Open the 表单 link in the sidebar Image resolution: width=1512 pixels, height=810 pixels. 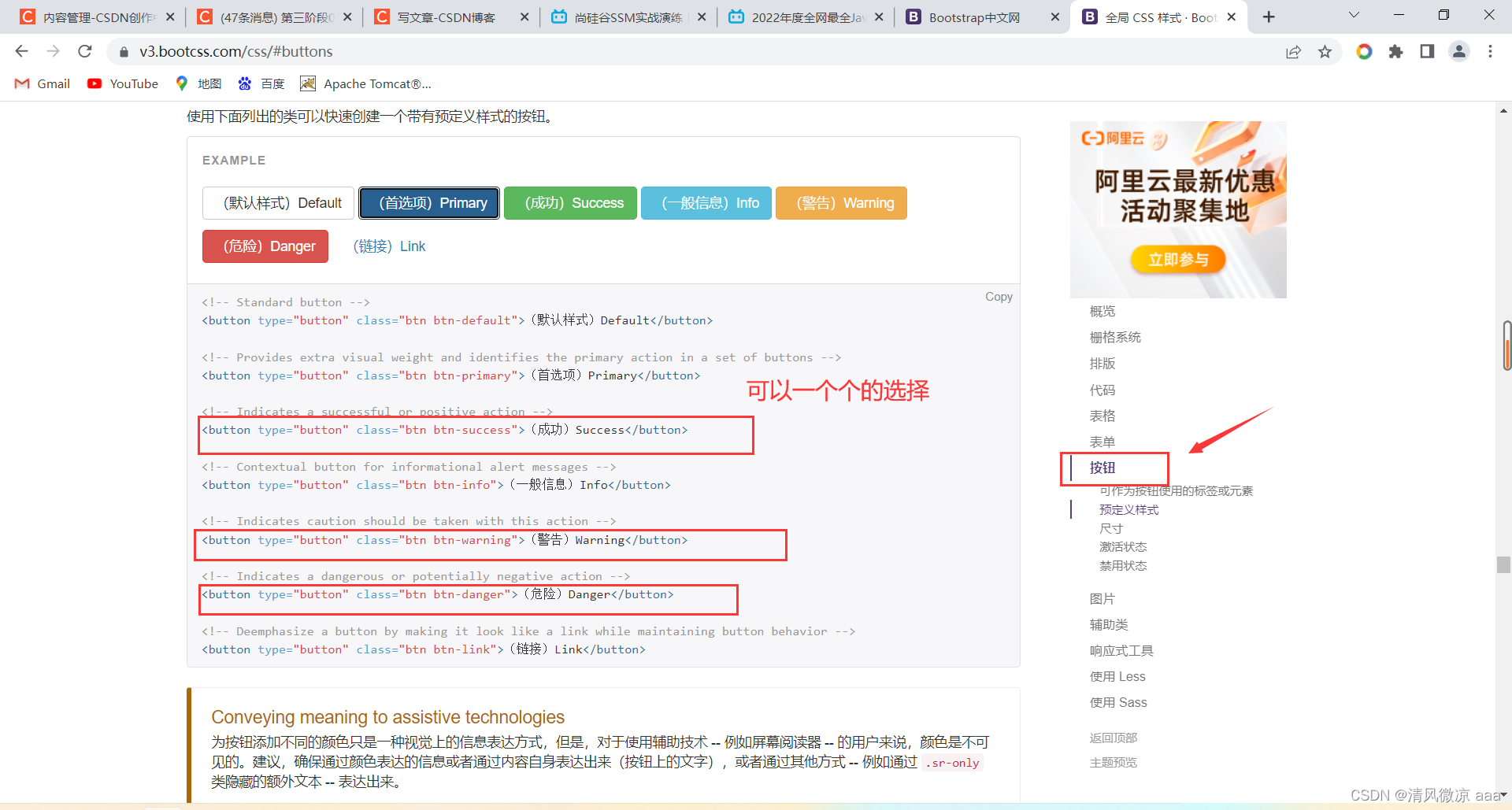click(x=1102, y=442)
